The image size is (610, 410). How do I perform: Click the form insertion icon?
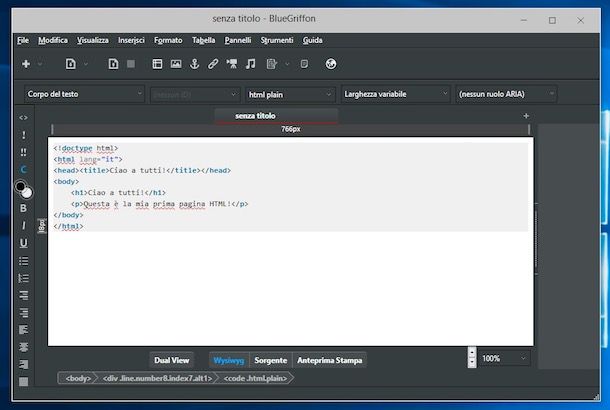[x=272, y=64]
